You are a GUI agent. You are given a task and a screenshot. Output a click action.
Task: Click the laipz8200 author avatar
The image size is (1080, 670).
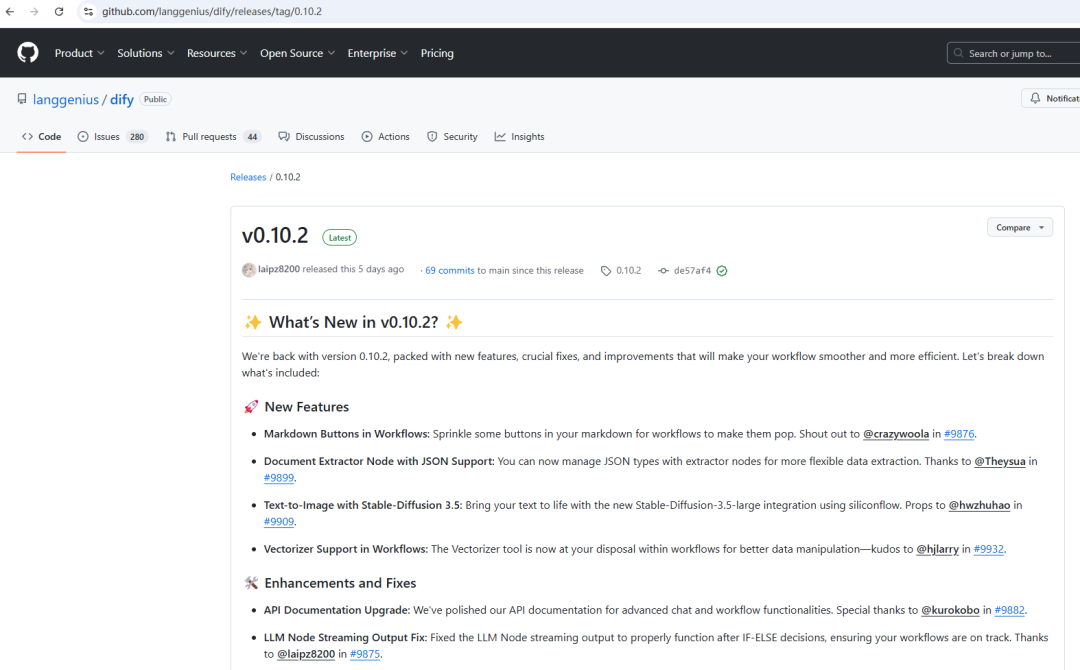pyautogui.click(x=249, y=270)
